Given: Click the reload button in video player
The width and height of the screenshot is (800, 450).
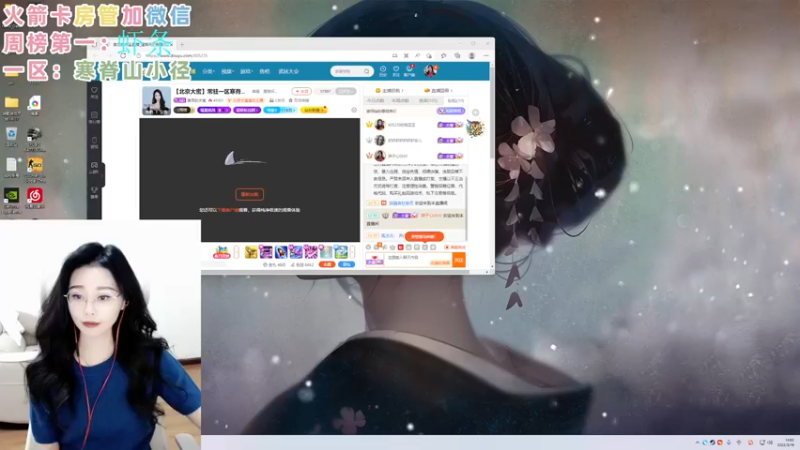Looking at the screenshot, I should (249, 194).
